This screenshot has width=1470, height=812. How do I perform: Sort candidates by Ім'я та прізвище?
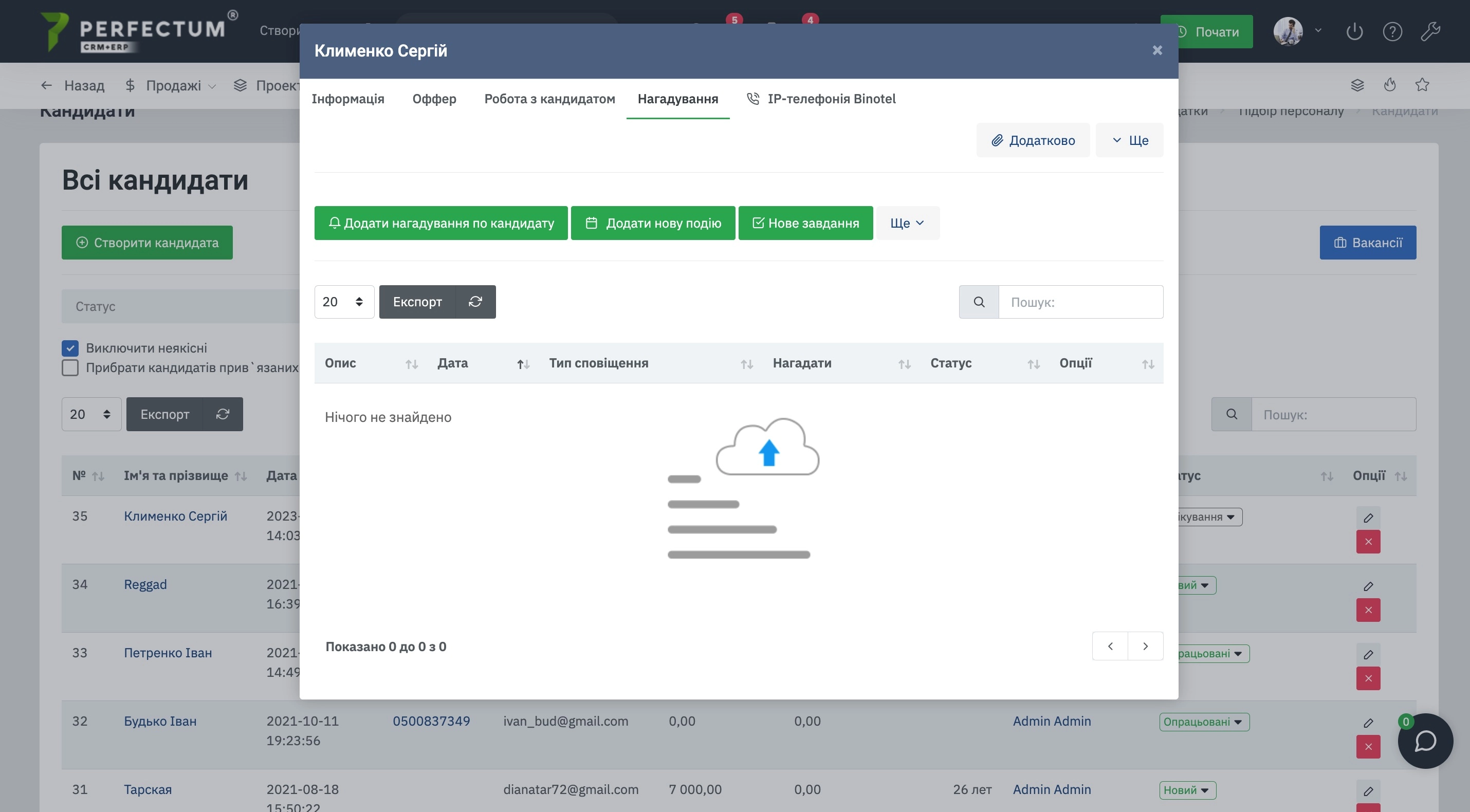point(186,475)
